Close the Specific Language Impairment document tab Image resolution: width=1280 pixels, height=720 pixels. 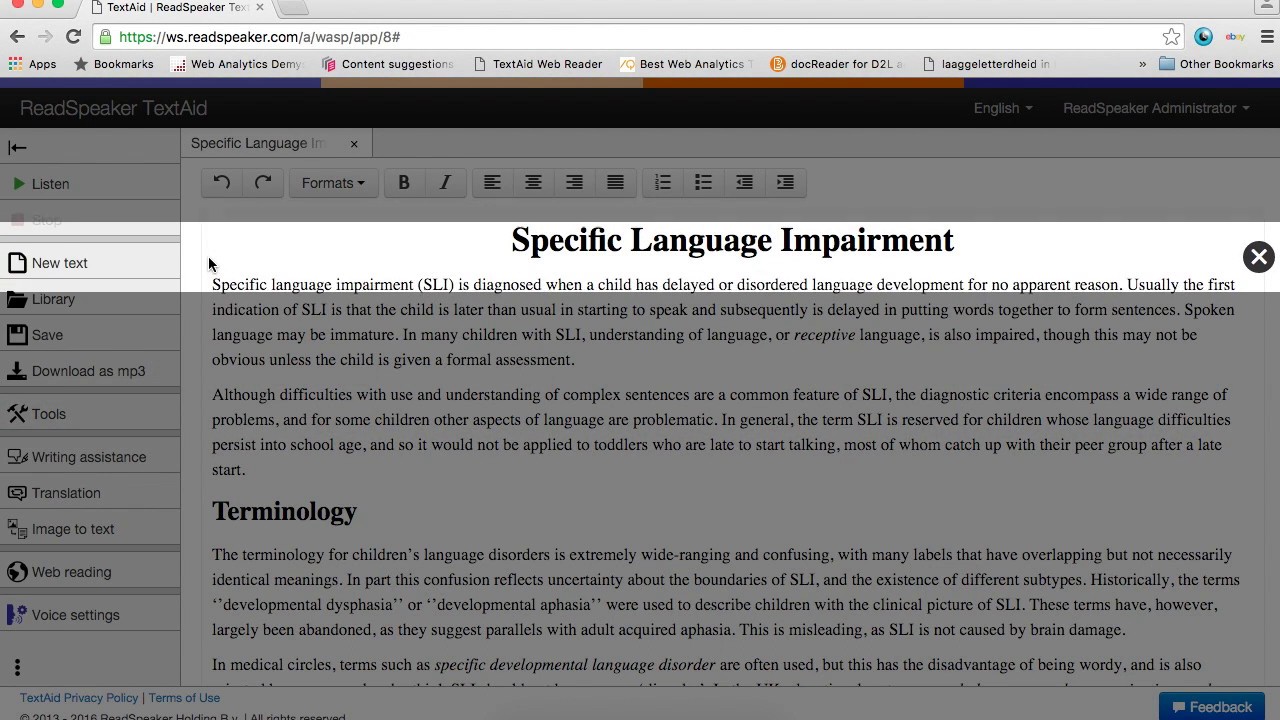click(x=354, y=144)
